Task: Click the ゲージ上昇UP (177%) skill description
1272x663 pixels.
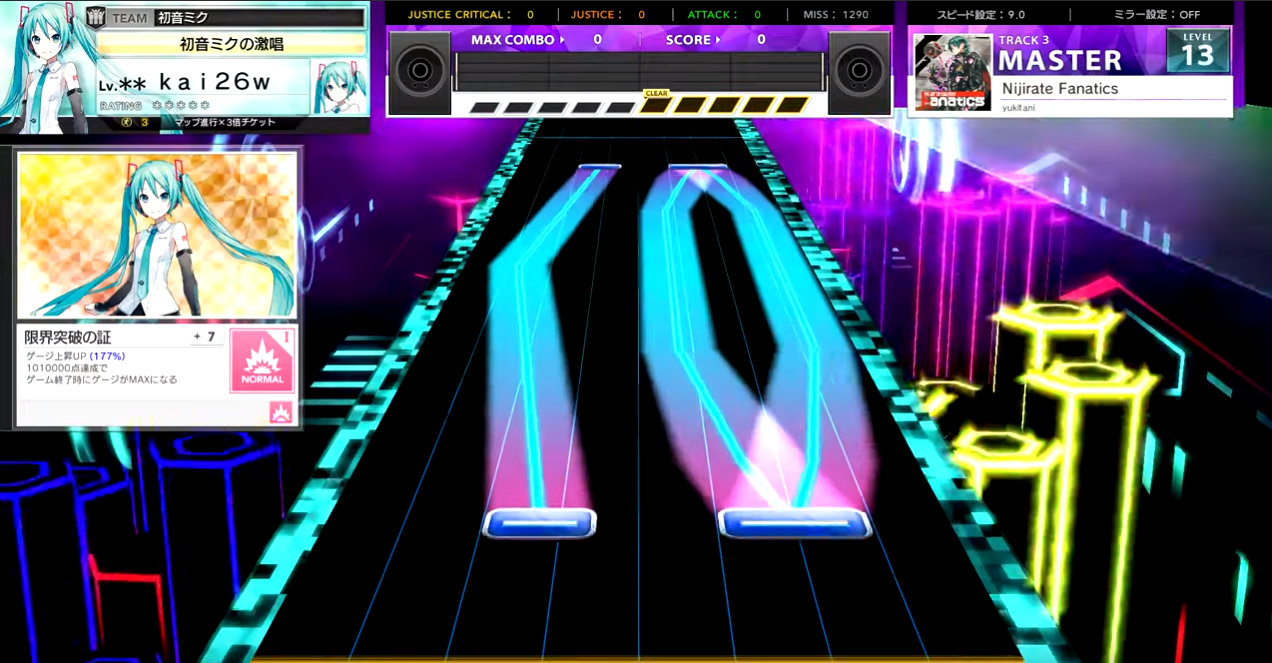Action: tap(74, 356)
